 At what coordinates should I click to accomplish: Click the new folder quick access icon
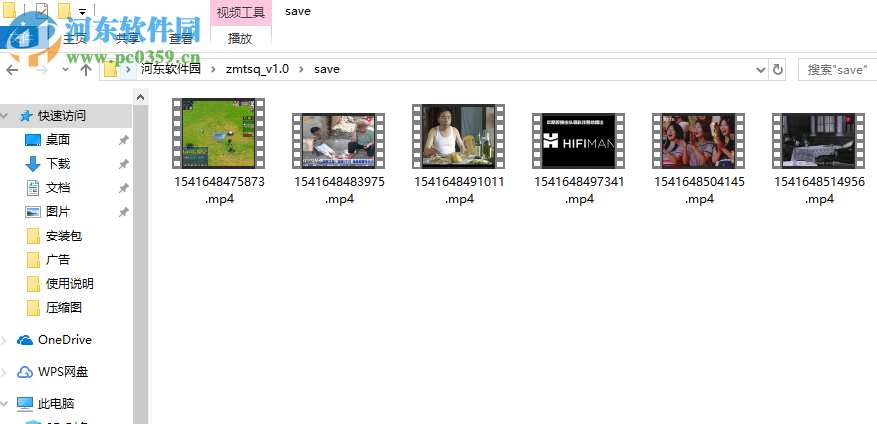(64, 10)
